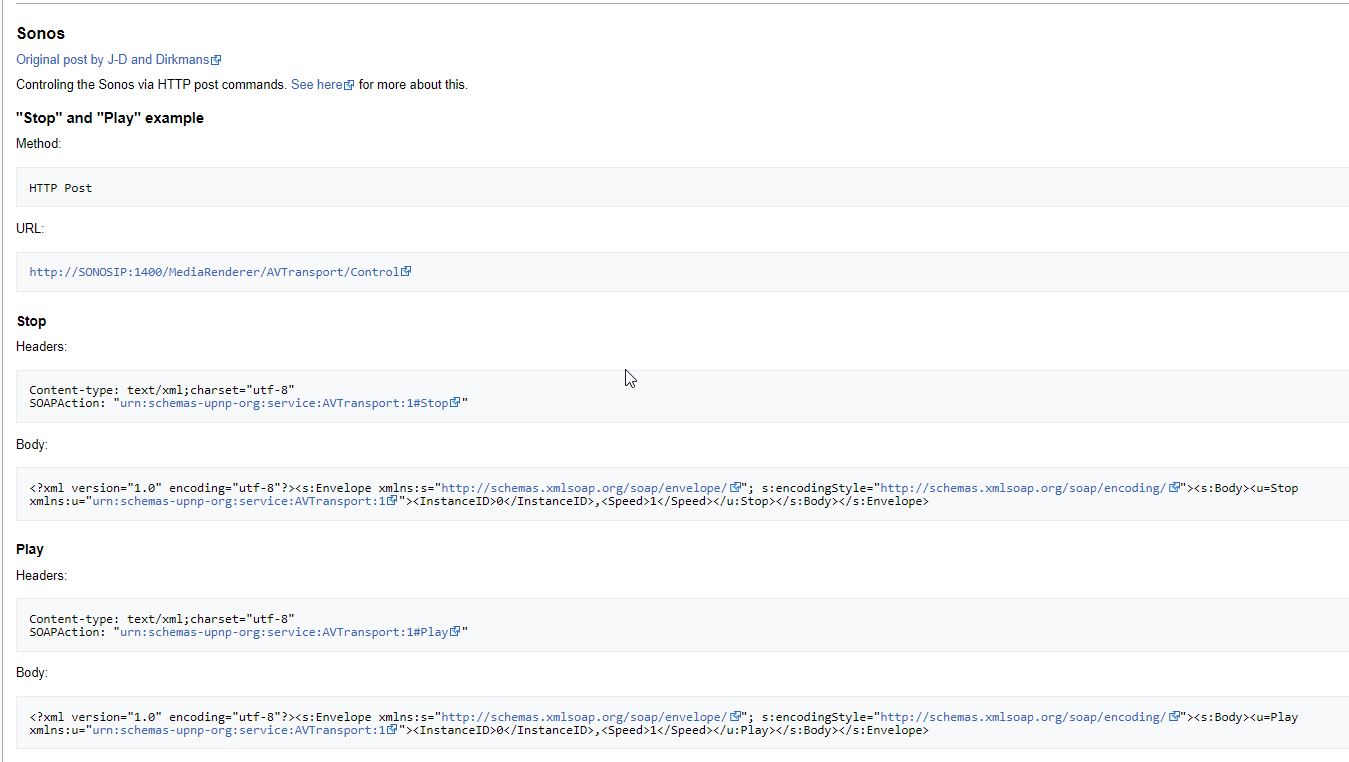Open soap/encoding link in Stop body
Viewport: 1349px width, 762px height.
[1023, 489]
